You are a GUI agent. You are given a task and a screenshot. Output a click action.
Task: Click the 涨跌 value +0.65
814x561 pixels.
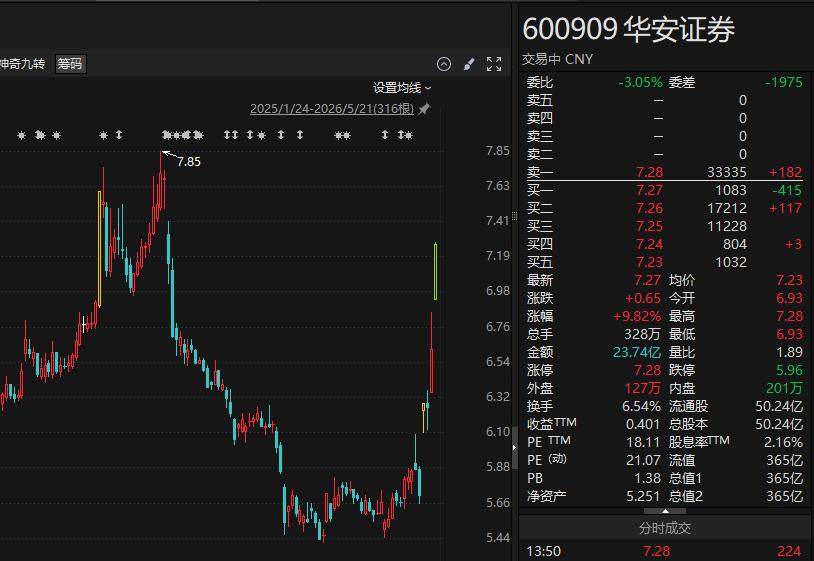[643, 298]
